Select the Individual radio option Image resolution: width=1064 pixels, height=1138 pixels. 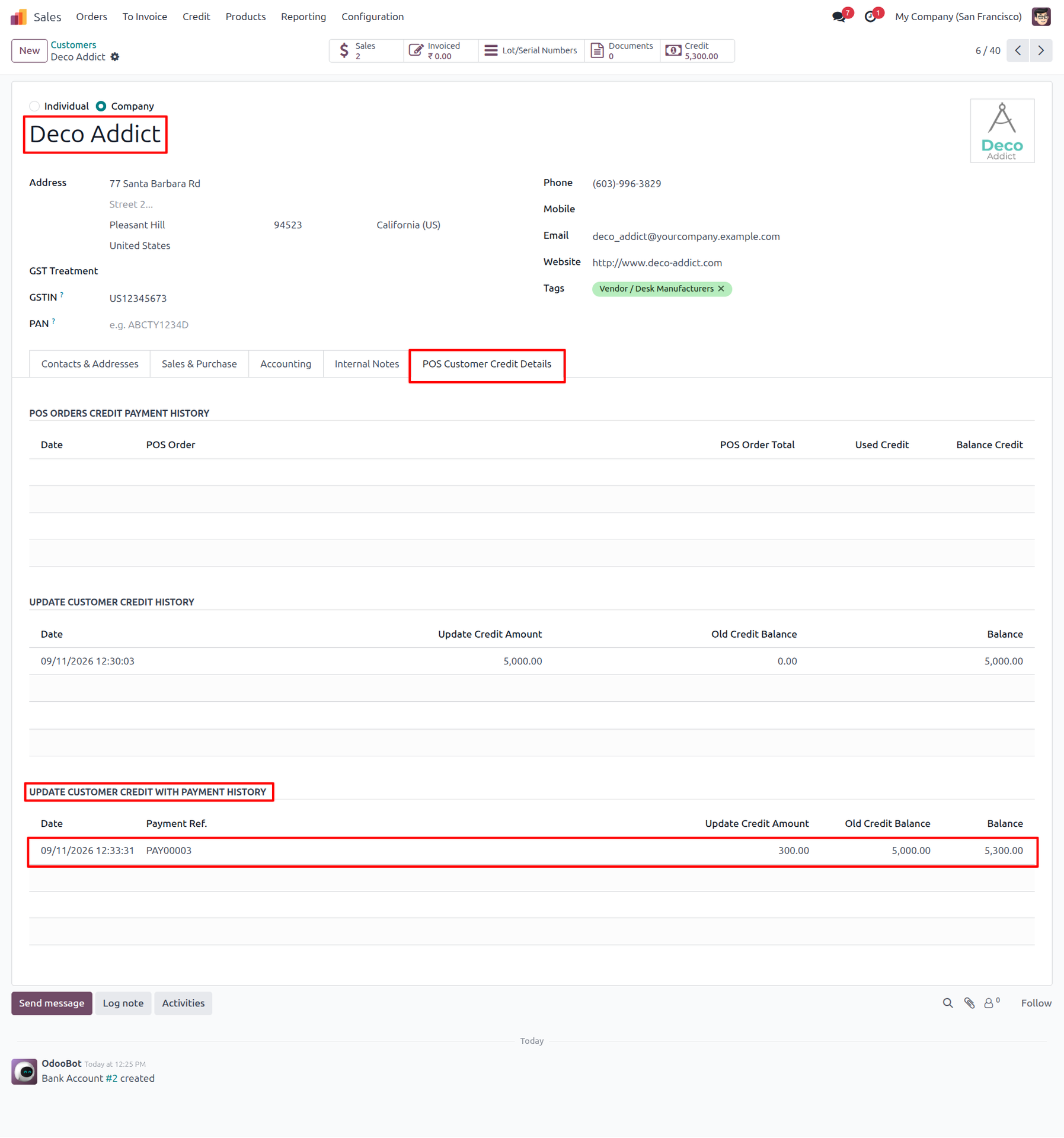coord(34,106)
